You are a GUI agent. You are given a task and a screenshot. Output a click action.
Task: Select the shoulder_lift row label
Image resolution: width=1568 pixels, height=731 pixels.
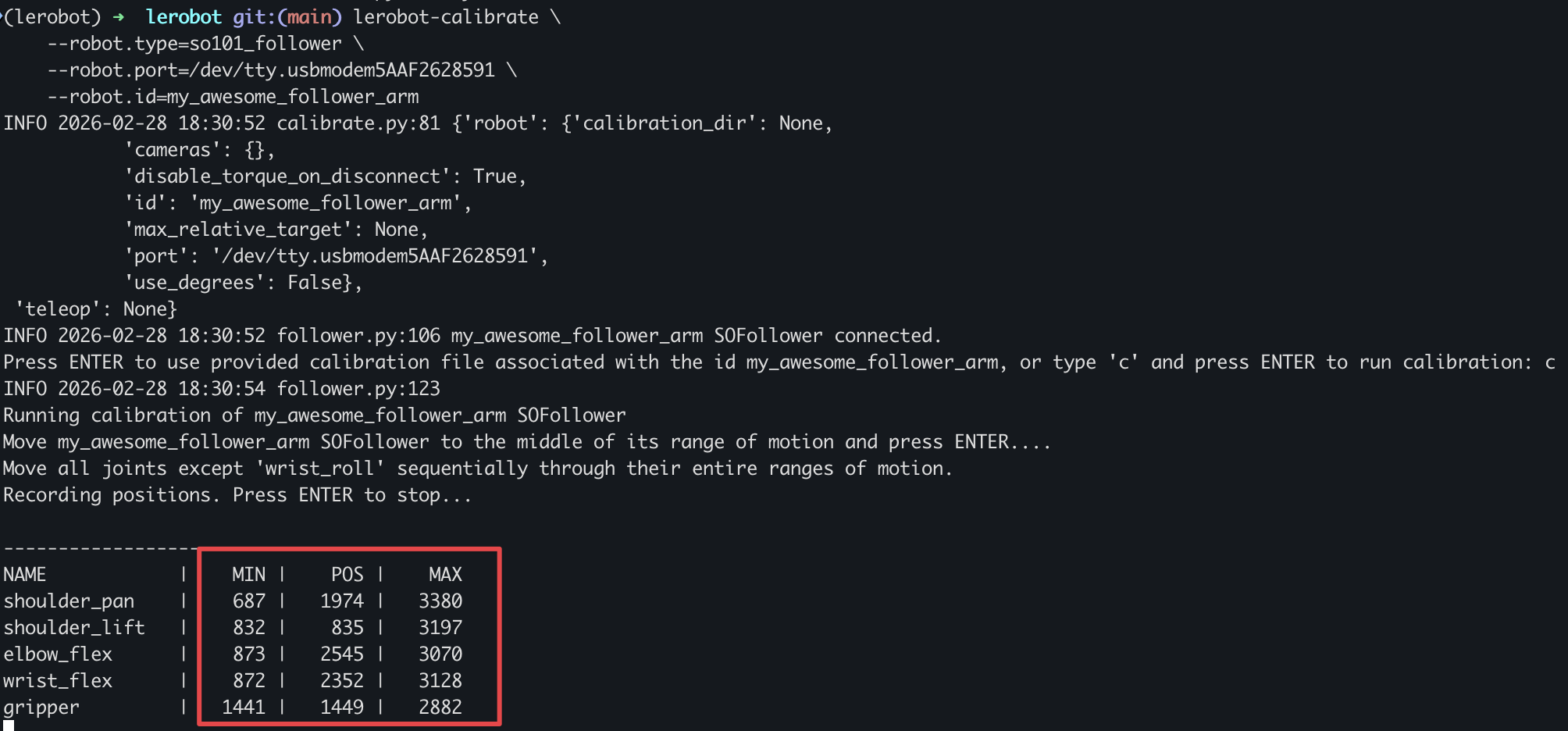point(74,628)
